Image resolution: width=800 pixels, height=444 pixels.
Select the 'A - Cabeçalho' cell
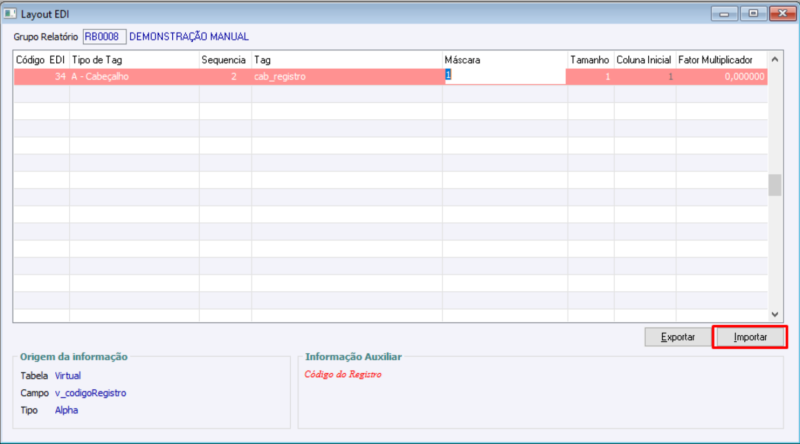click(x=134, y=77)
